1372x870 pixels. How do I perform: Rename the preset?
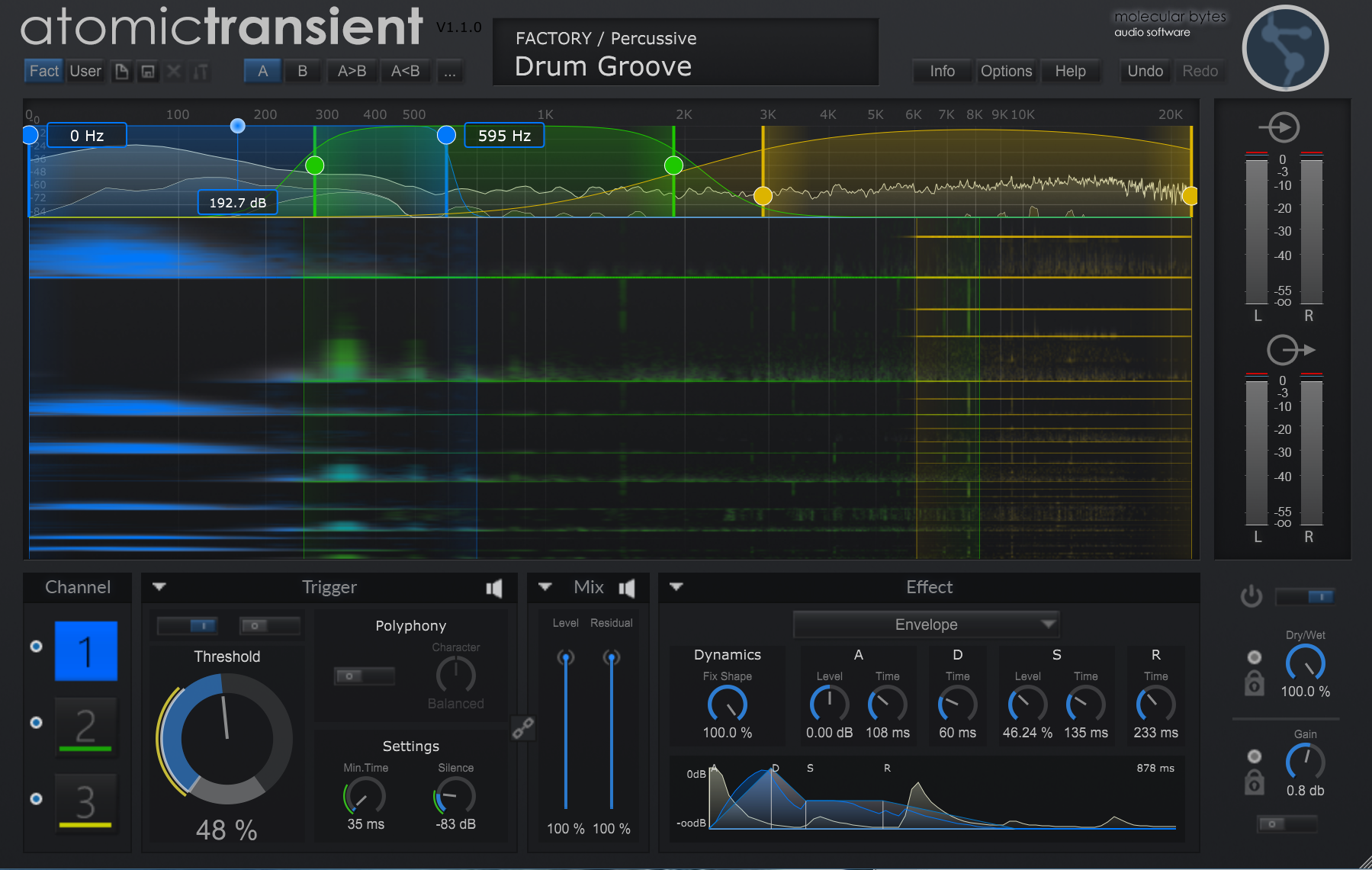click(x=200, y=71)
